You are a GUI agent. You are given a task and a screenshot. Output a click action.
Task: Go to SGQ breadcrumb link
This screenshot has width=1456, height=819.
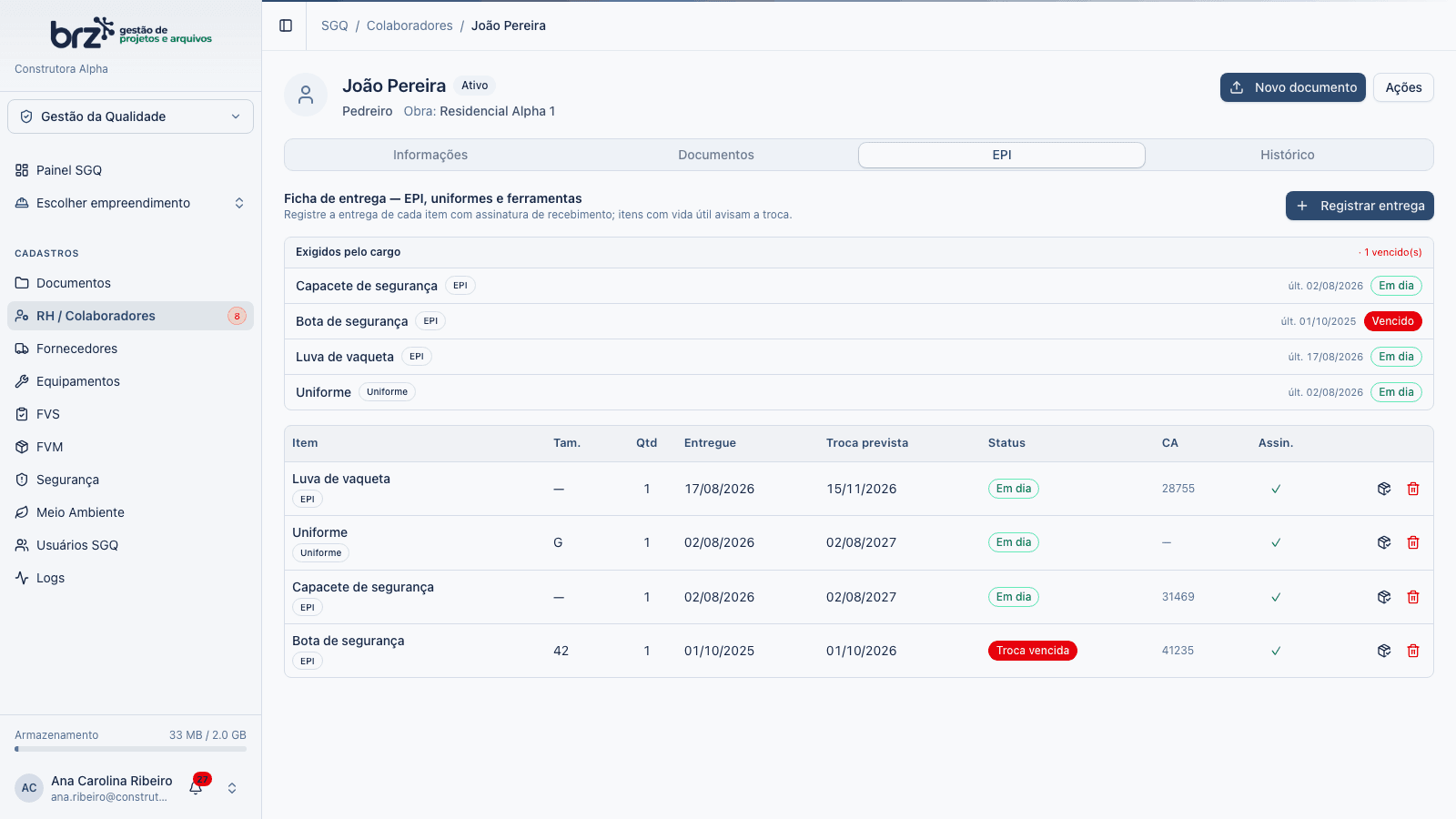pyautogui.click(x=335, y=25)
